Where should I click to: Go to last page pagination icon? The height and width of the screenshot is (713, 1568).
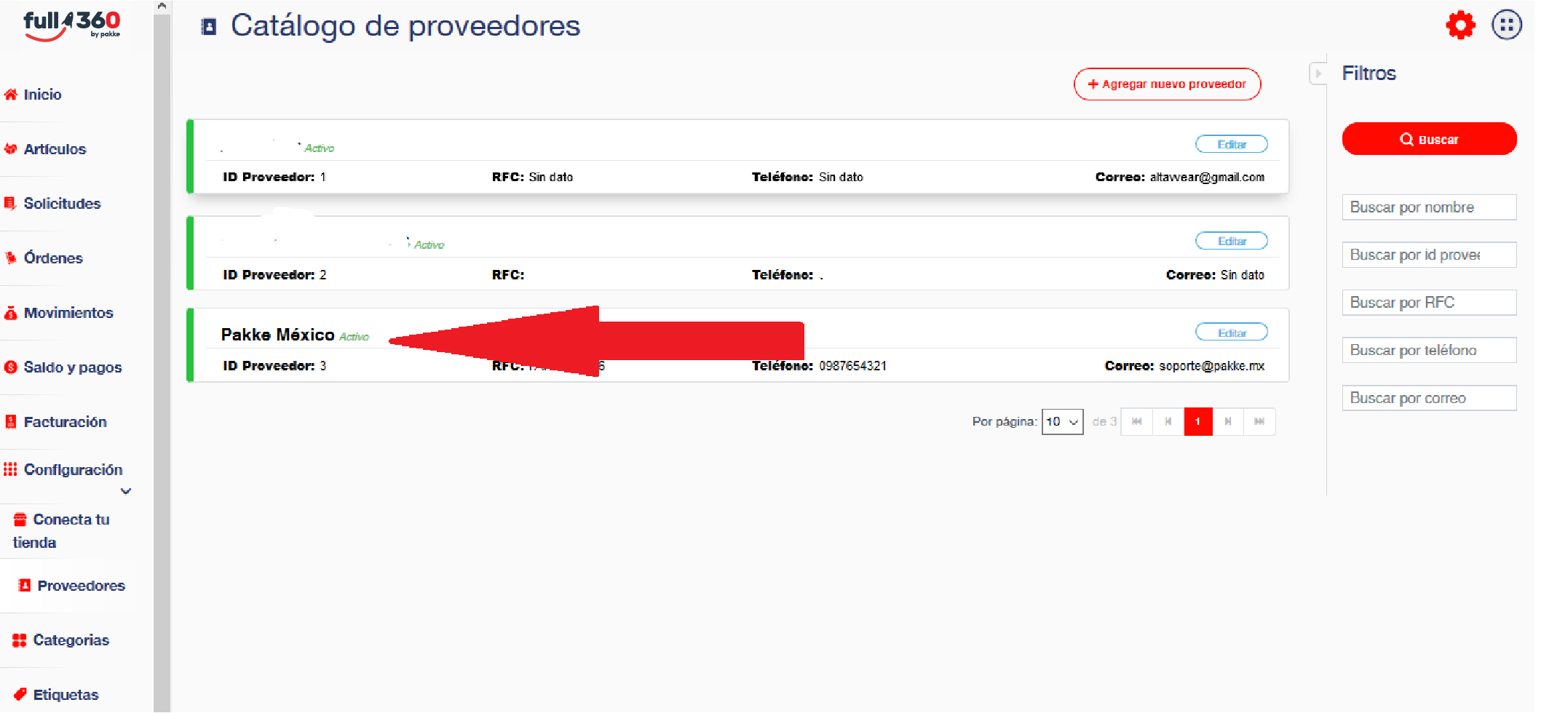(x=1259, y=422)
